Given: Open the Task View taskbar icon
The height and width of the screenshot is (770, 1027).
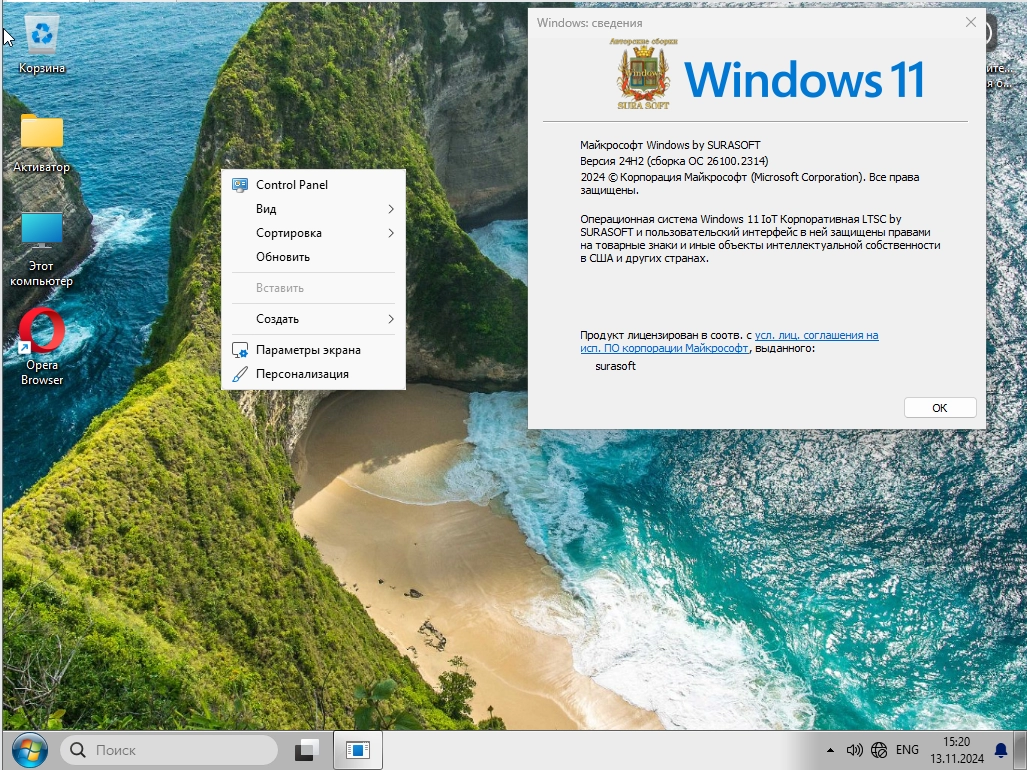Looking at the screenshot, I should pos(306,750).
